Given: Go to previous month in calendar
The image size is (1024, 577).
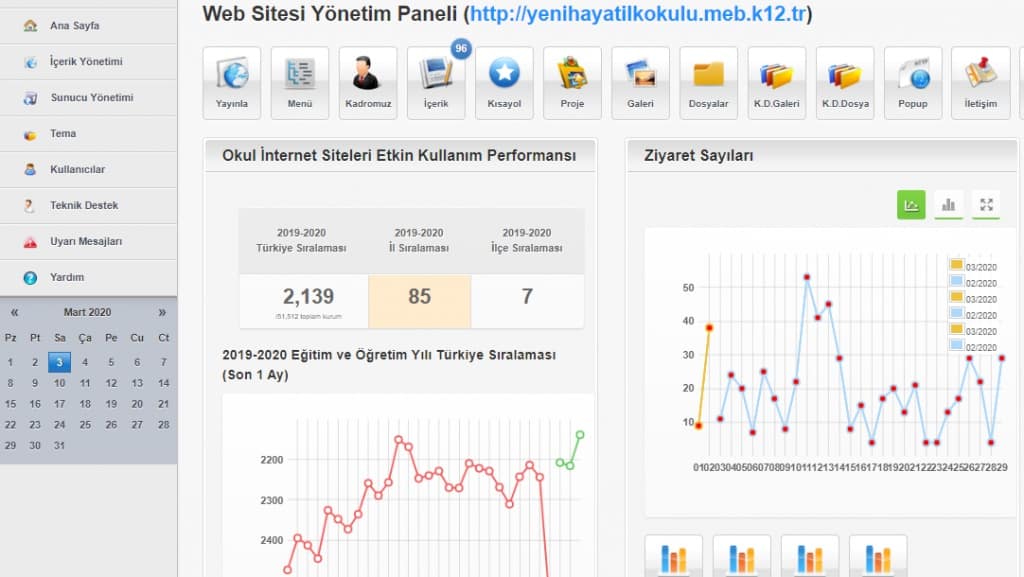Looking at the screenshot, I should (x=14, y=312).
